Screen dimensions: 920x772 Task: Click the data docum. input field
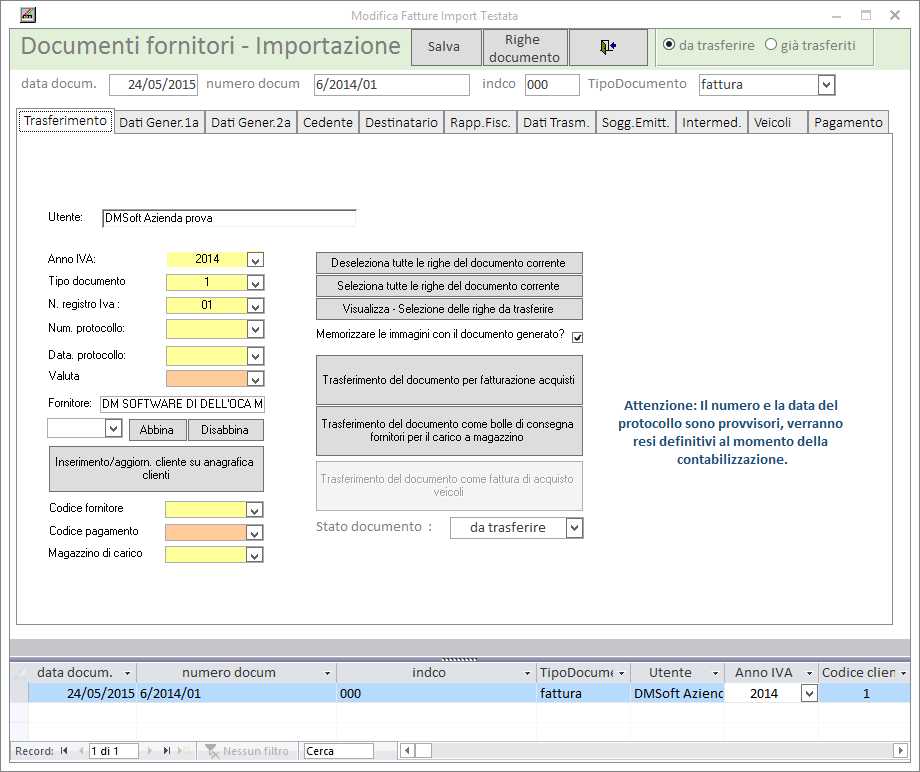[x=154, y=84]
